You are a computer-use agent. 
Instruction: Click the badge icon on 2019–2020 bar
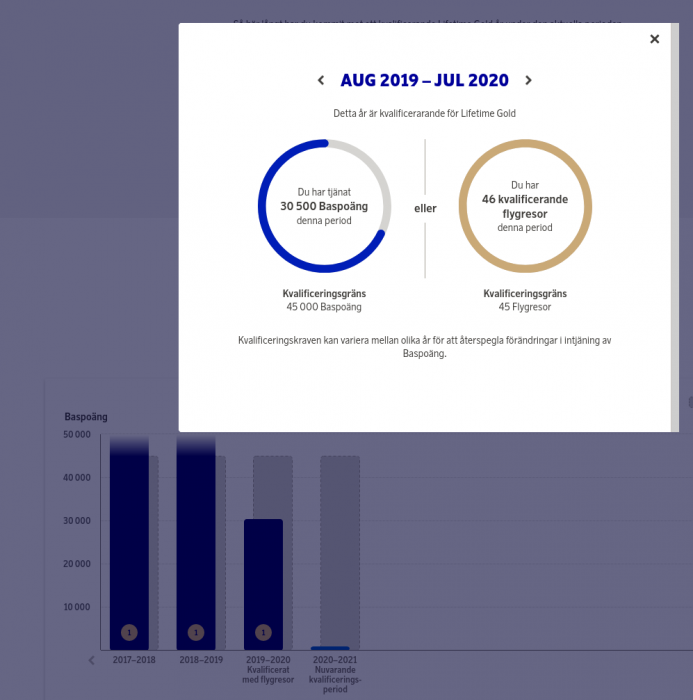coord(263,632)
